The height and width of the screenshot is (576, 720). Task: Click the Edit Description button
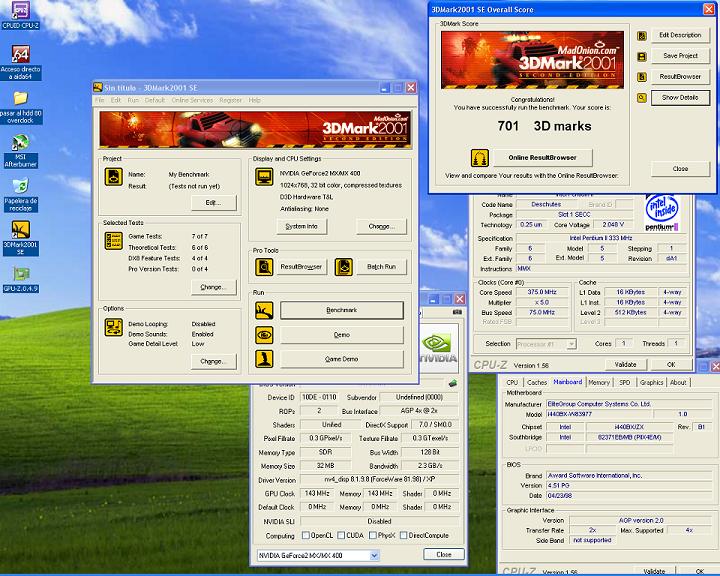click(680, 35)
